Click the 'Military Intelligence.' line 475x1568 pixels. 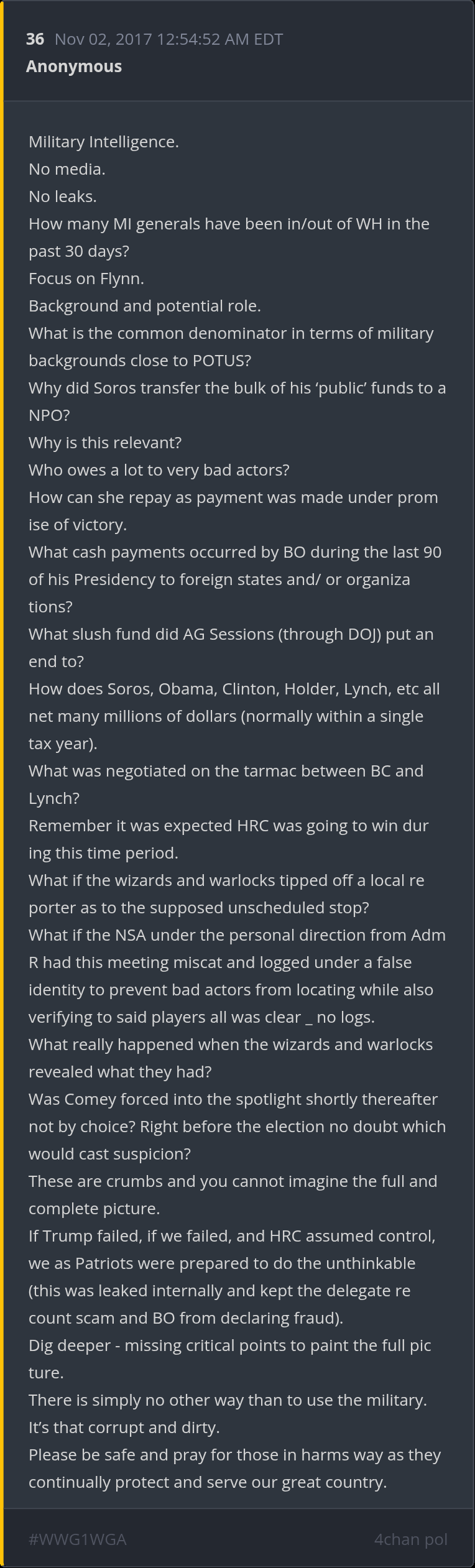coord(104,142)
